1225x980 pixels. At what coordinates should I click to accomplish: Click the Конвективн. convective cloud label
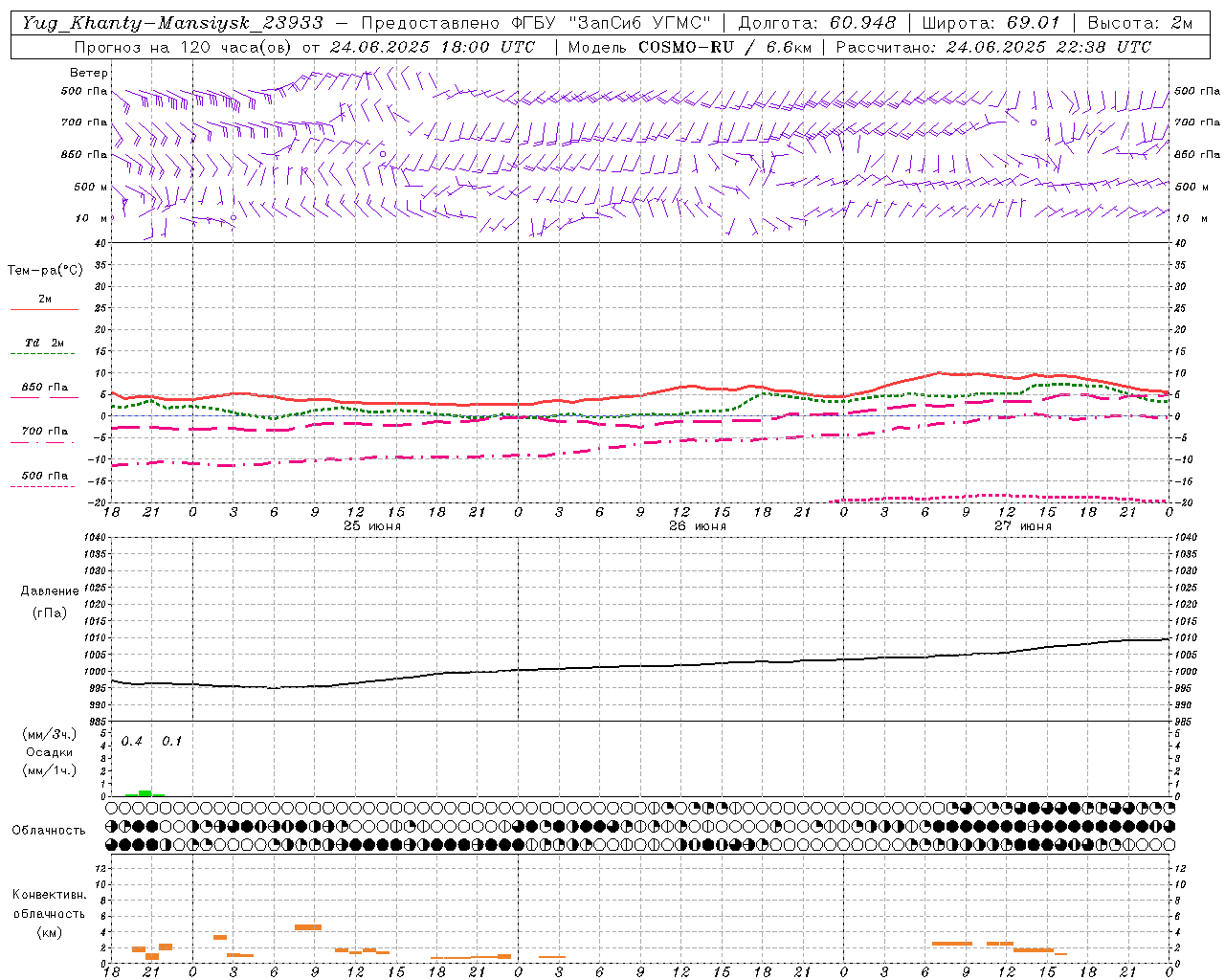[x=50, y=895]
